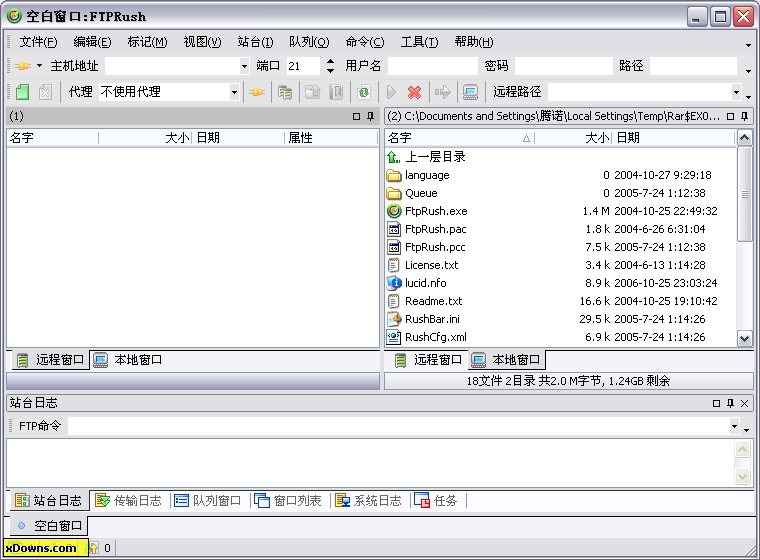Expand the FTP命令 command dropdown
Screen dimensions: 760x560
(734, 427)
